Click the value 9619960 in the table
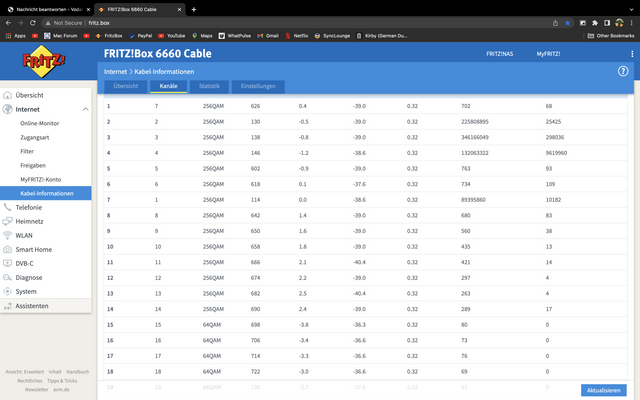Screen dimensions: 640x400 coord(556,153)
